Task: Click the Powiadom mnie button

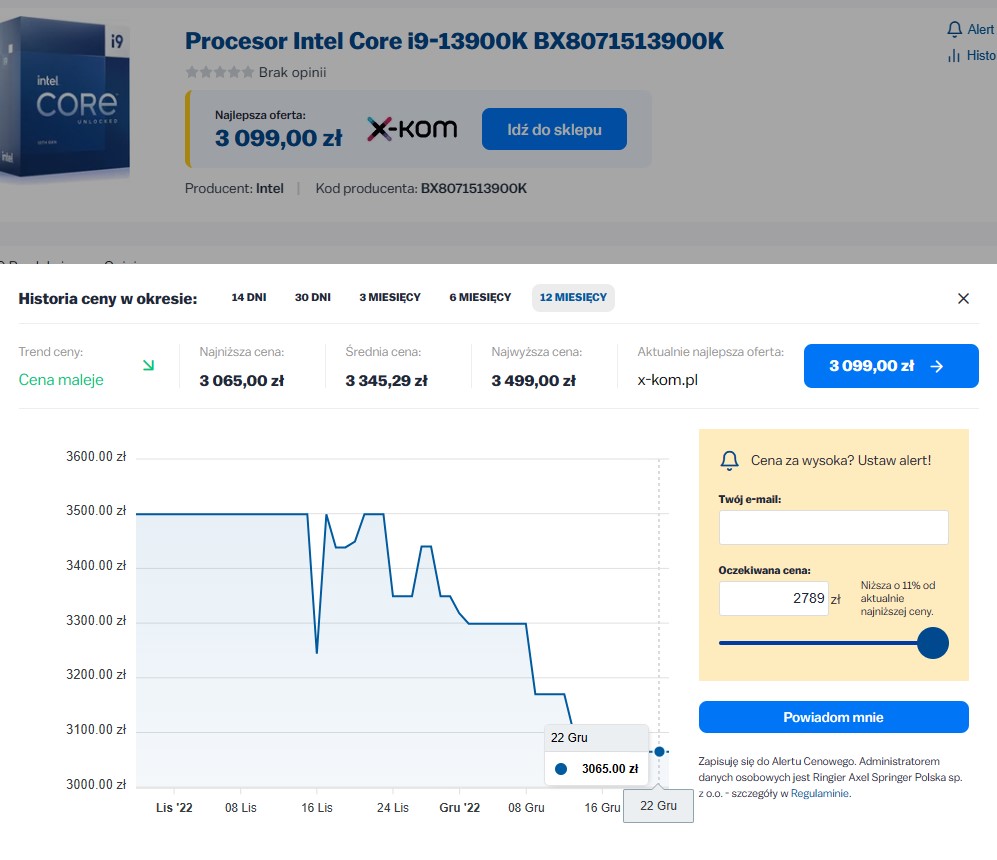Action: tap(834, 717)
